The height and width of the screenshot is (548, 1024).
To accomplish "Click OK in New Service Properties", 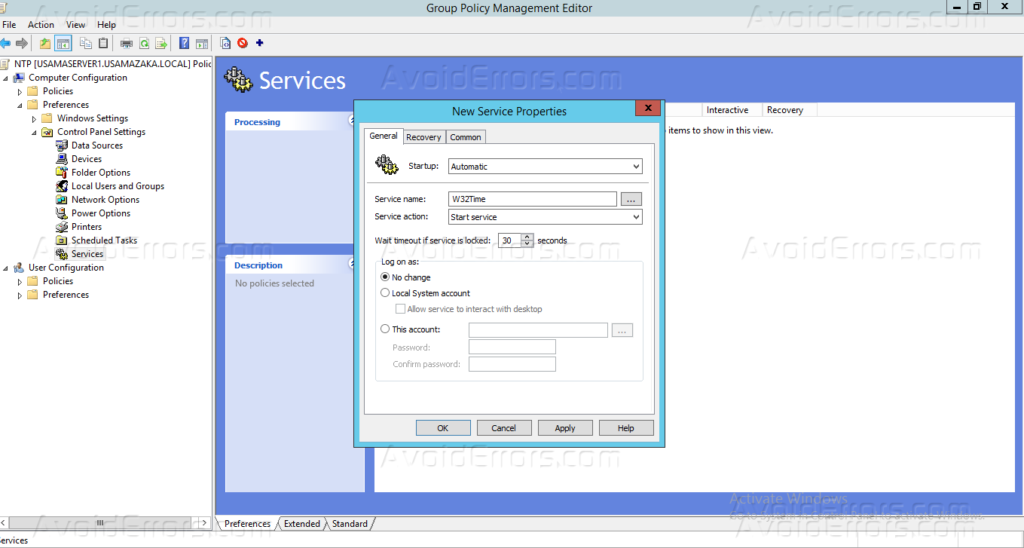I will (442, 428).
